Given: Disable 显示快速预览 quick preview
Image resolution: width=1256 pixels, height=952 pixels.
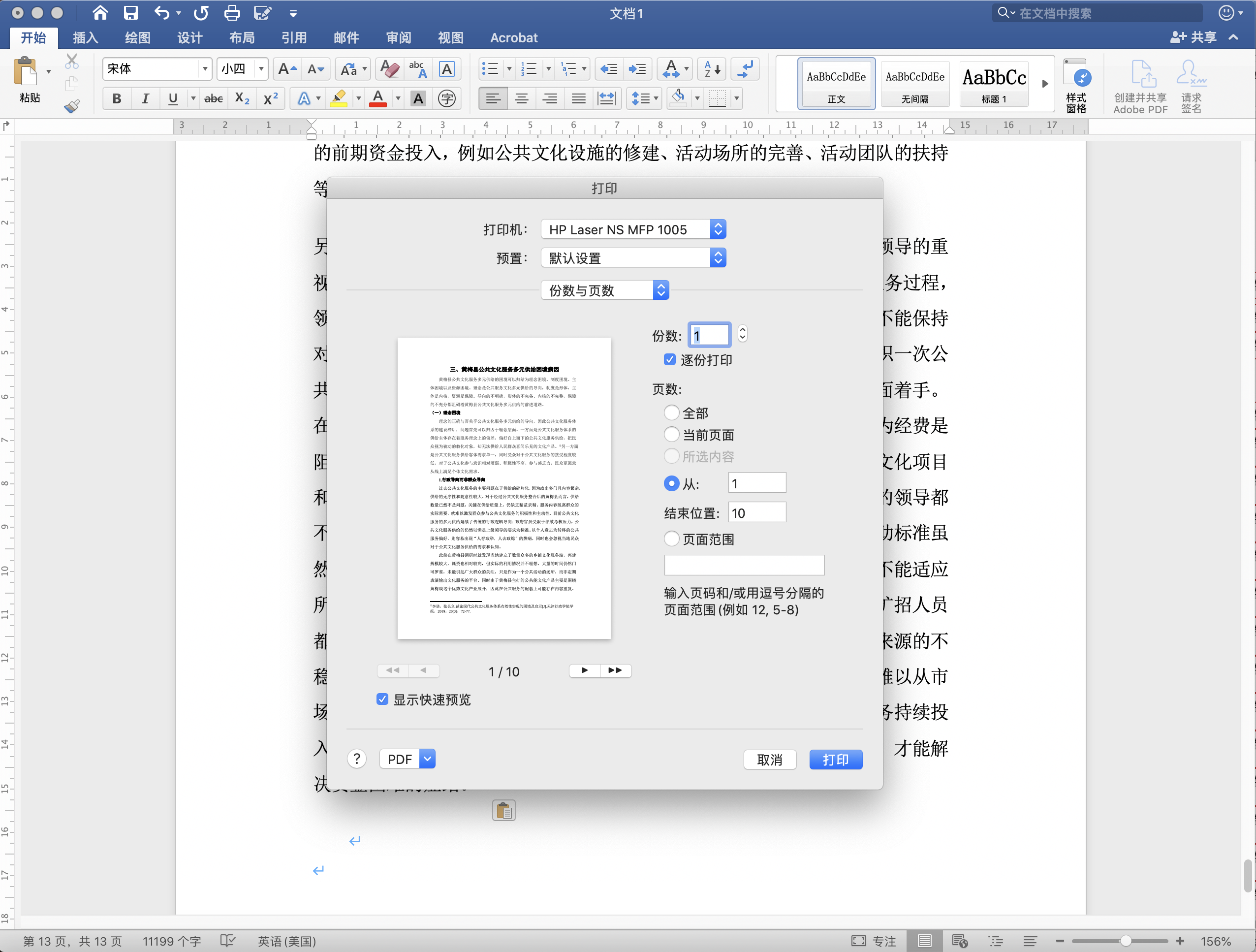Looking at the screenshot, I should coord(382,699).
